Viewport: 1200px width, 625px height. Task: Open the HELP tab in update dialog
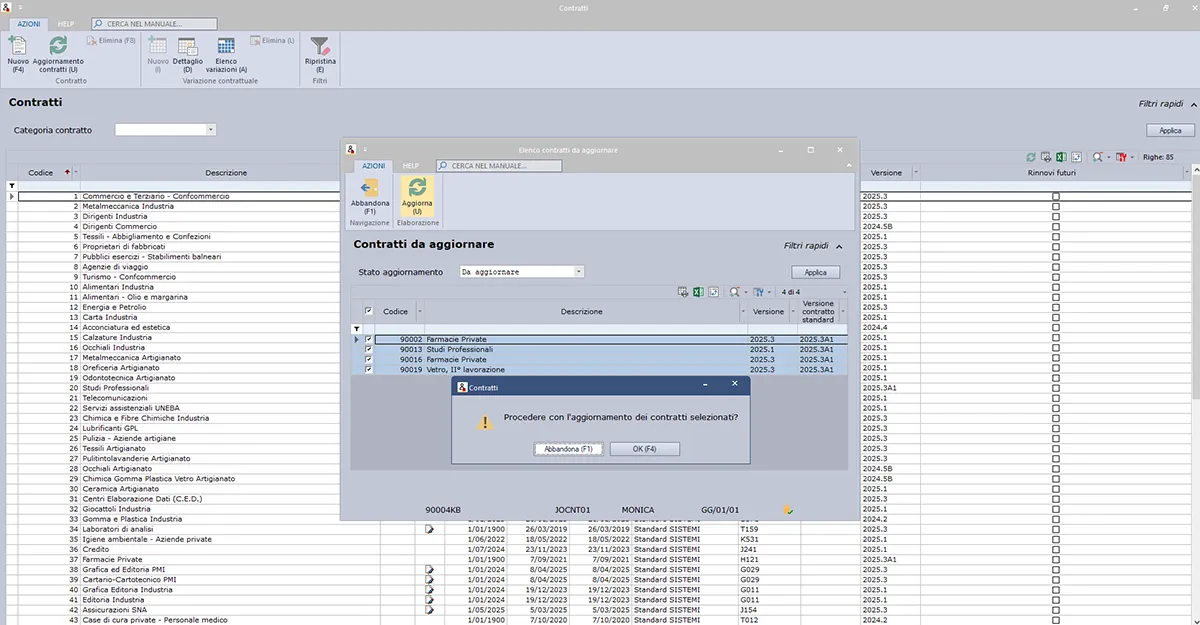410,166
